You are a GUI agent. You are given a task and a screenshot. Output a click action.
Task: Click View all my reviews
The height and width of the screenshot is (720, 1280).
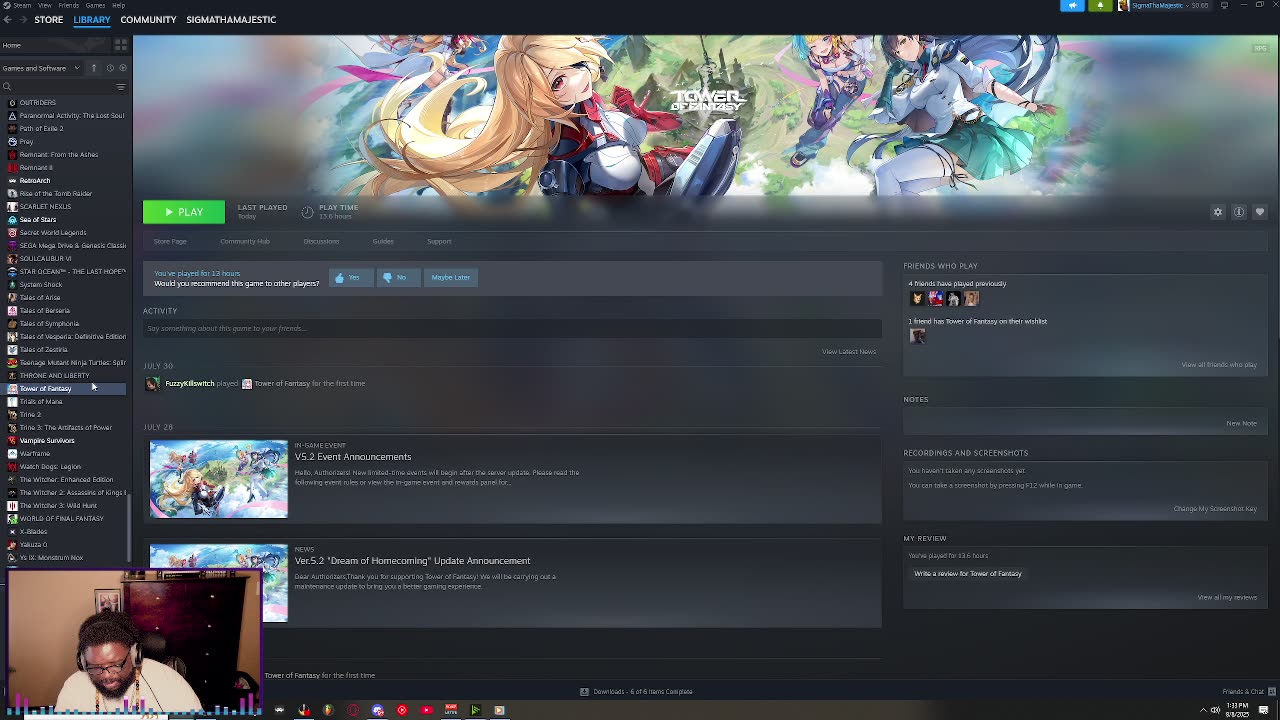pos(1227,597)
